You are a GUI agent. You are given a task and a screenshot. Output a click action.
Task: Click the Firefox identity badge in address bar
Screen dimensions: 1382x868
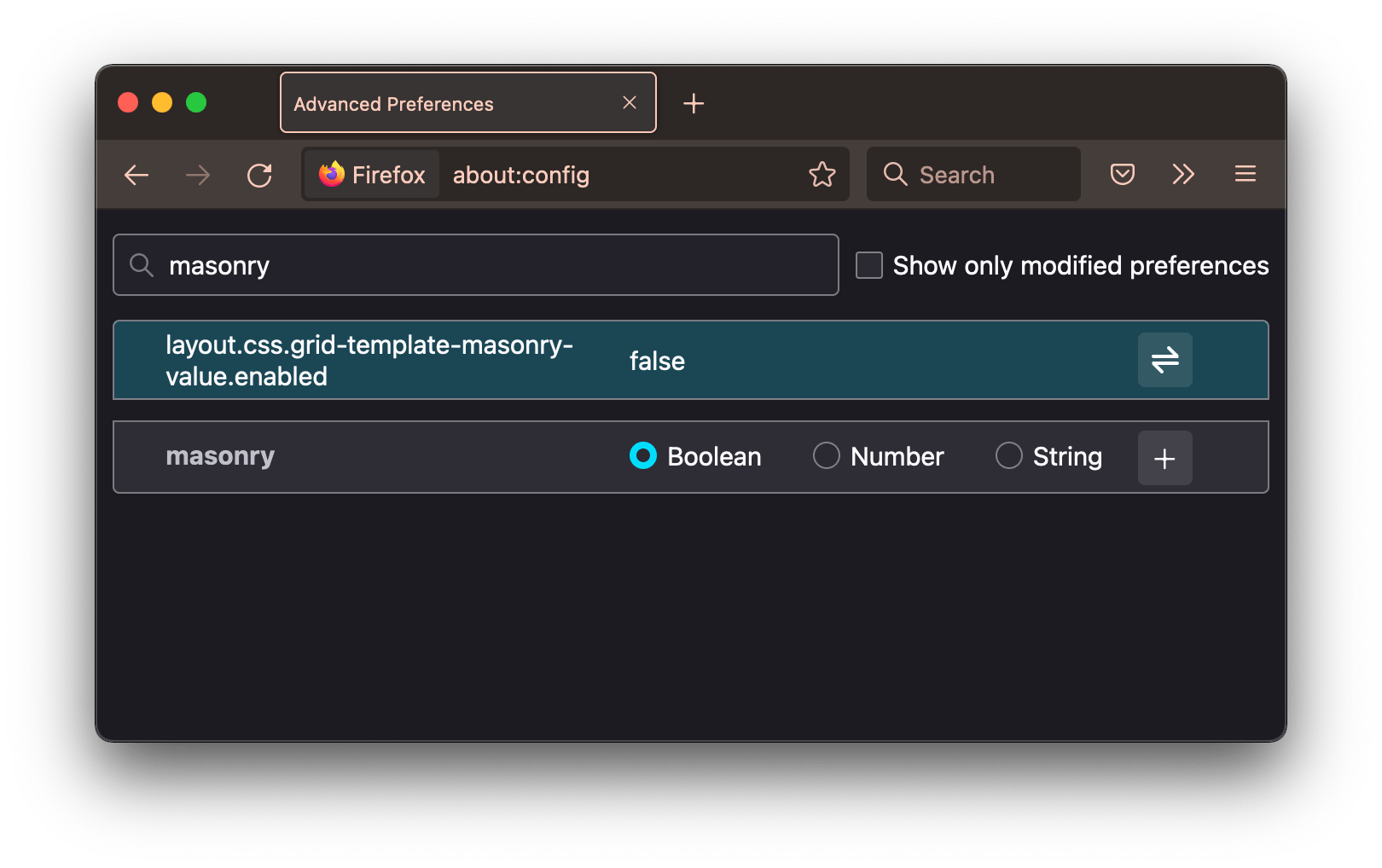coord(372,175)
